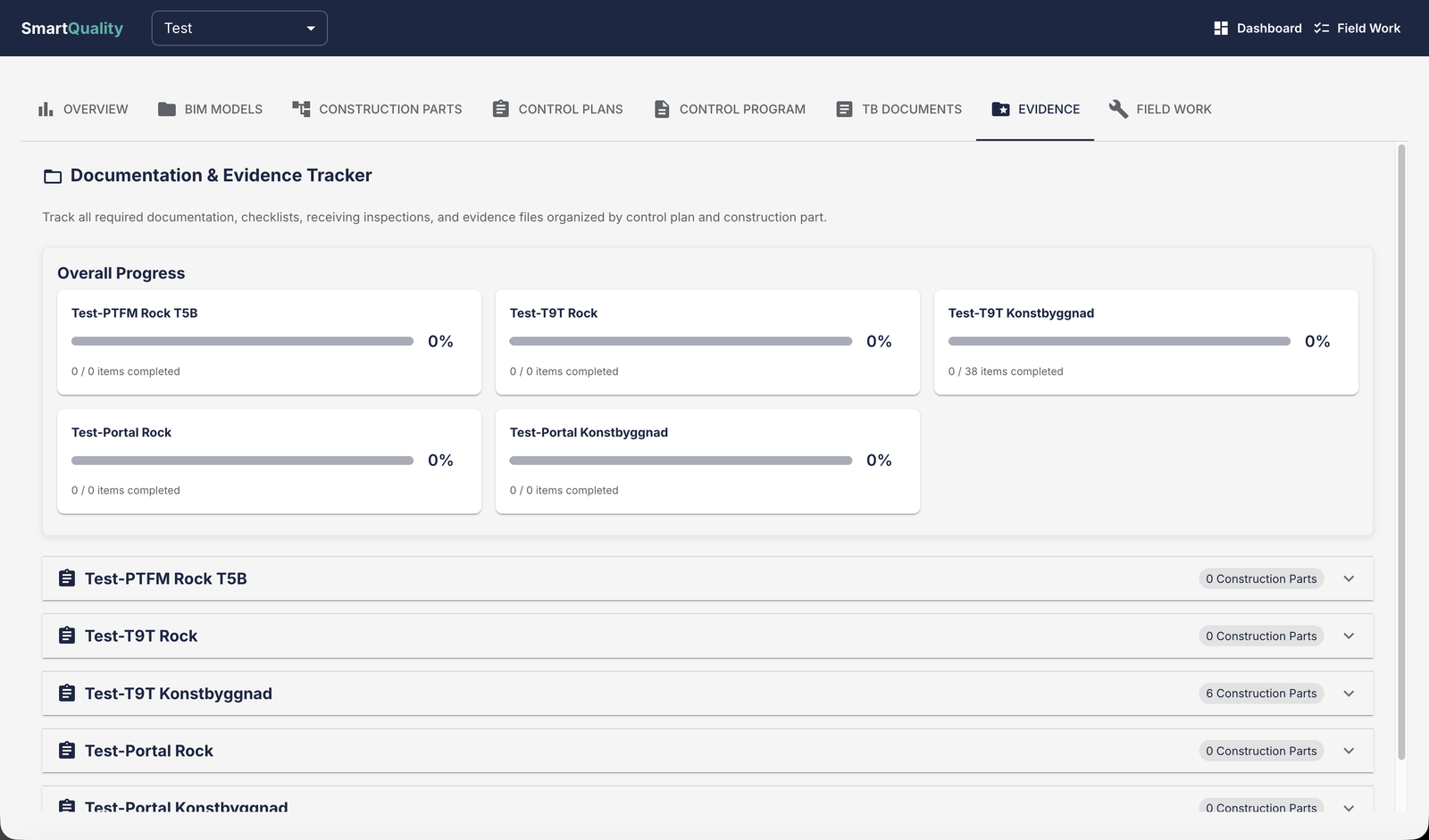Select the Control Plans tab
This screenshot has width=1429, height=840.
(x=557, y=109)
